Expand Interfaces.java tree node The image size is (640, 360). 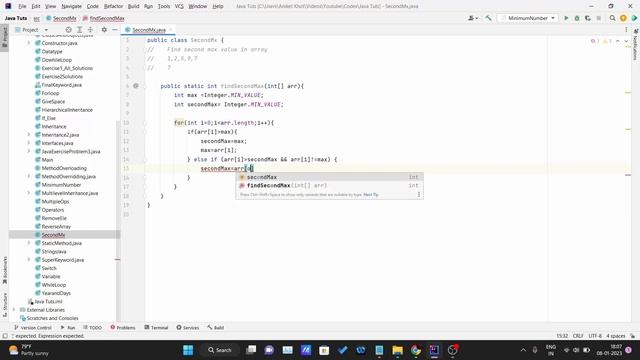click(29, 143)
